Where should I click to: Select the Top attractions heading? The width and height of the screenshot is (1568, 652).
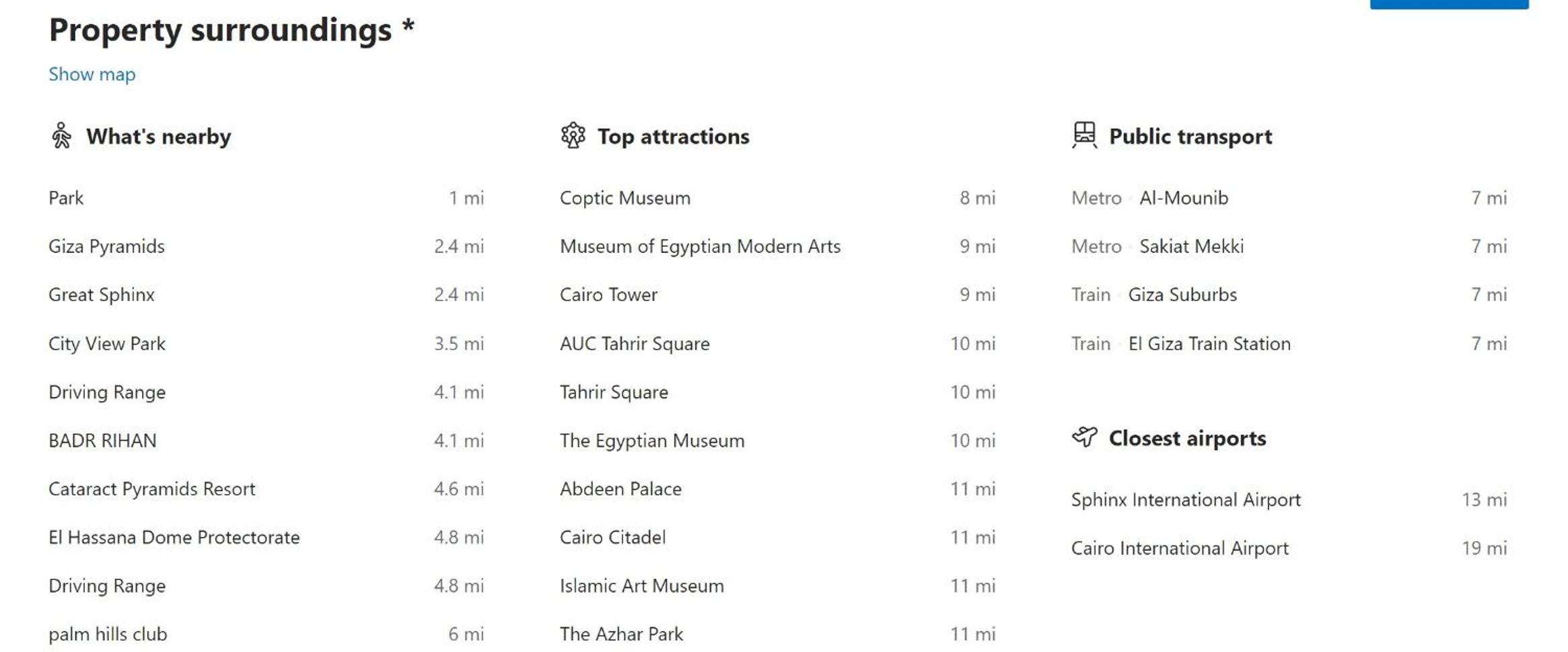click(673, 137)
